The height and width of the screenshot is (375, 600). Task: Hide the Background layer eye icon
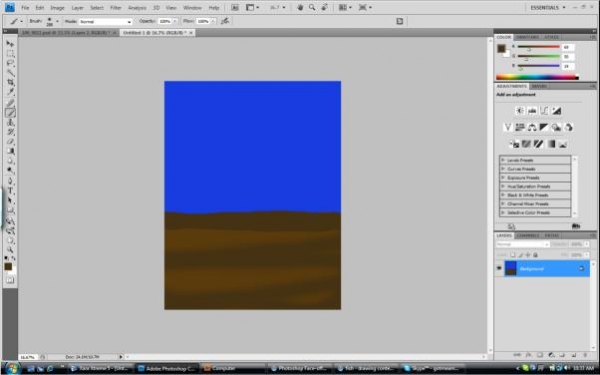pyautogui.click(x=499, y=268)
